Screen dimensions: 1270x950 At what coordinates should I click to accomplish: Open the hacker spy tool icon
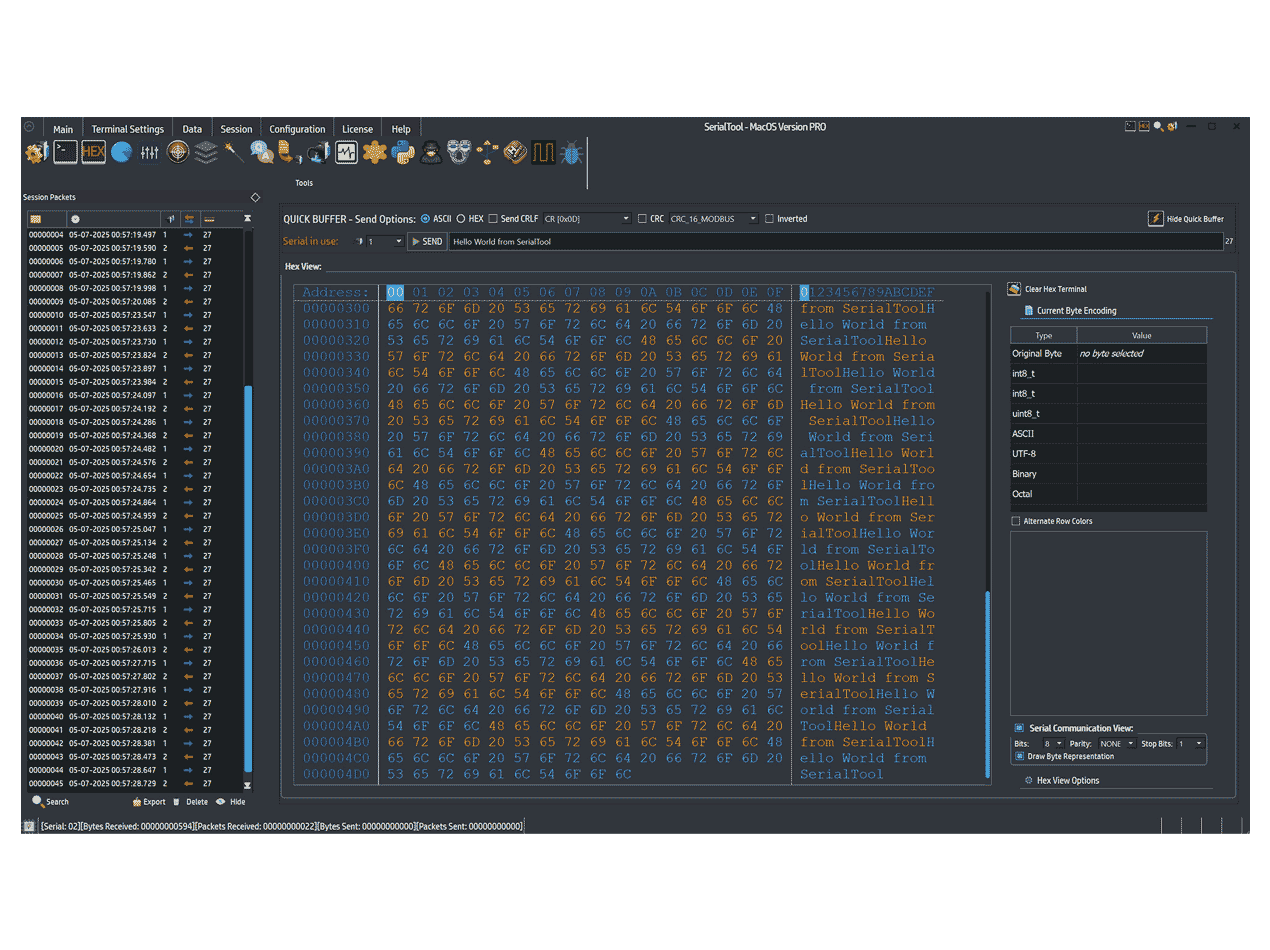tap(431, 153)
